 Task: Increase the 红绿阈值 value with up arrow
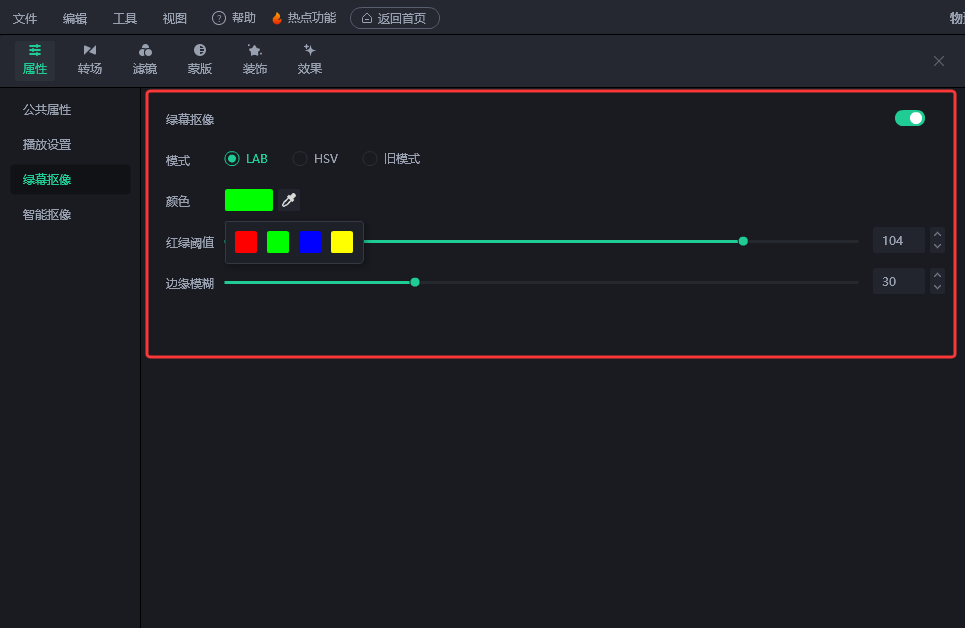(937, 235)
